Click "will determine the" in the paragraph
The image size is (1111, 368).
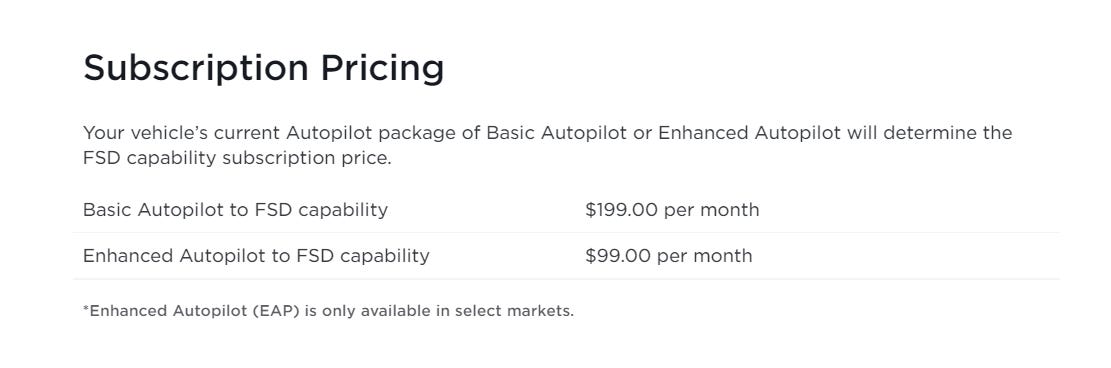tap(929, 133)
